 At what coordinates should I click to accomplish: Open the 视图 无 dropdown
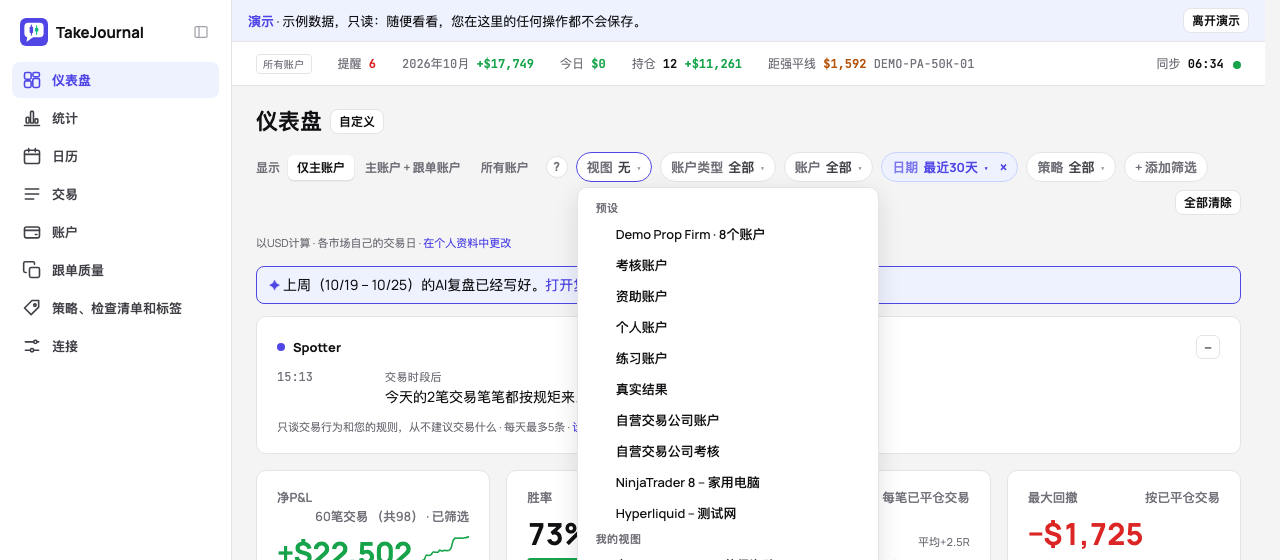coord(614,168)
